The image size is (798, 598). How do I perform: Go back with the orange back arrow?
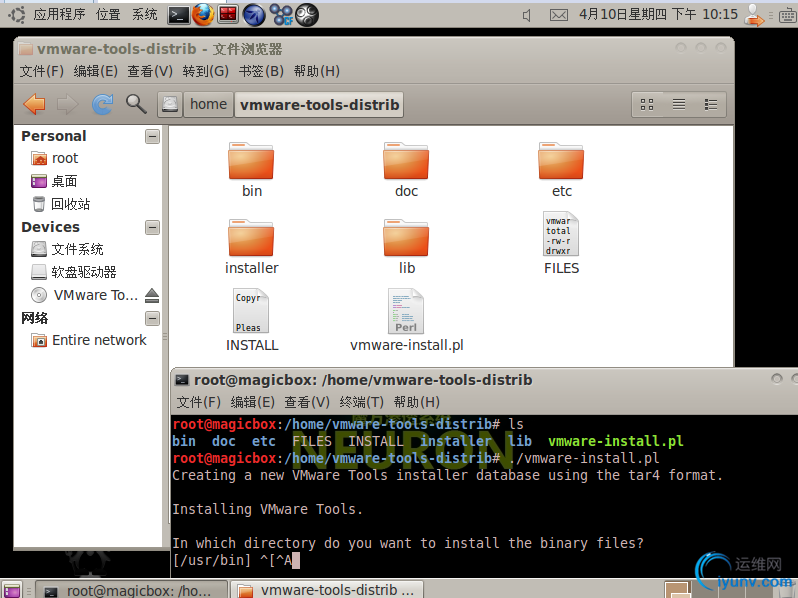click(35, 104)
